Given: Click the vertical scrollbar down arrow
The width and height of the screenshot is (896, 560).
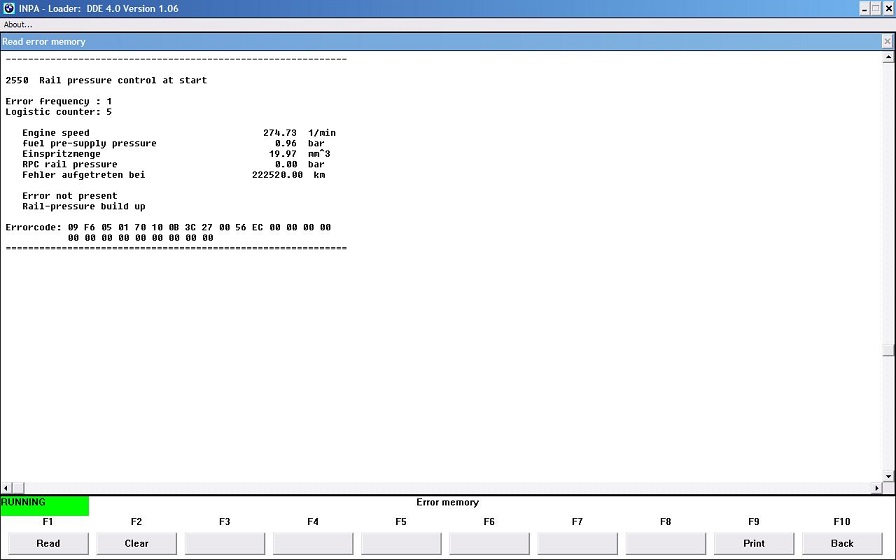Looking at the screenshot, I should pyautogui.click(x=888, y=477).
